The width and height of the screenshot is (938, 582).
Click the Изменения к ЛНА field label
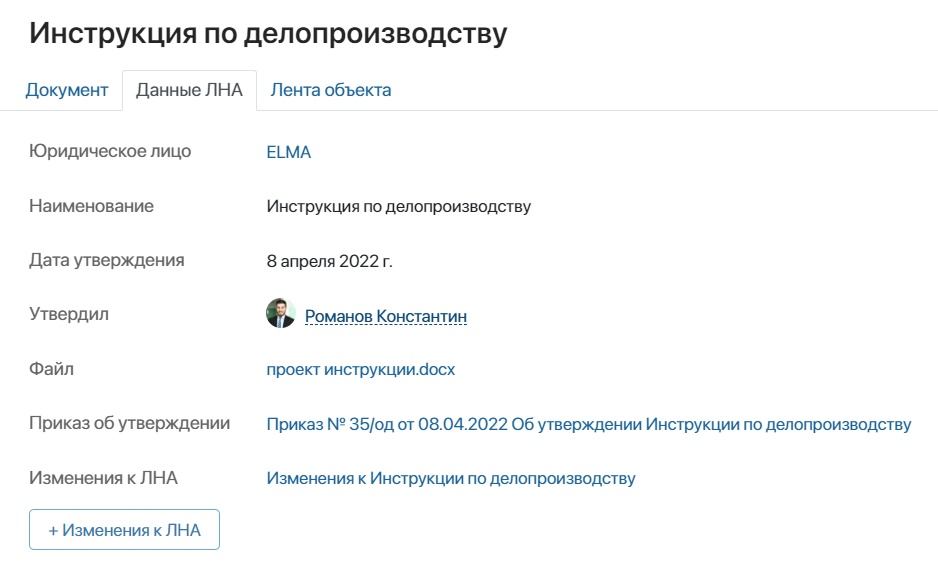(100, 478)
